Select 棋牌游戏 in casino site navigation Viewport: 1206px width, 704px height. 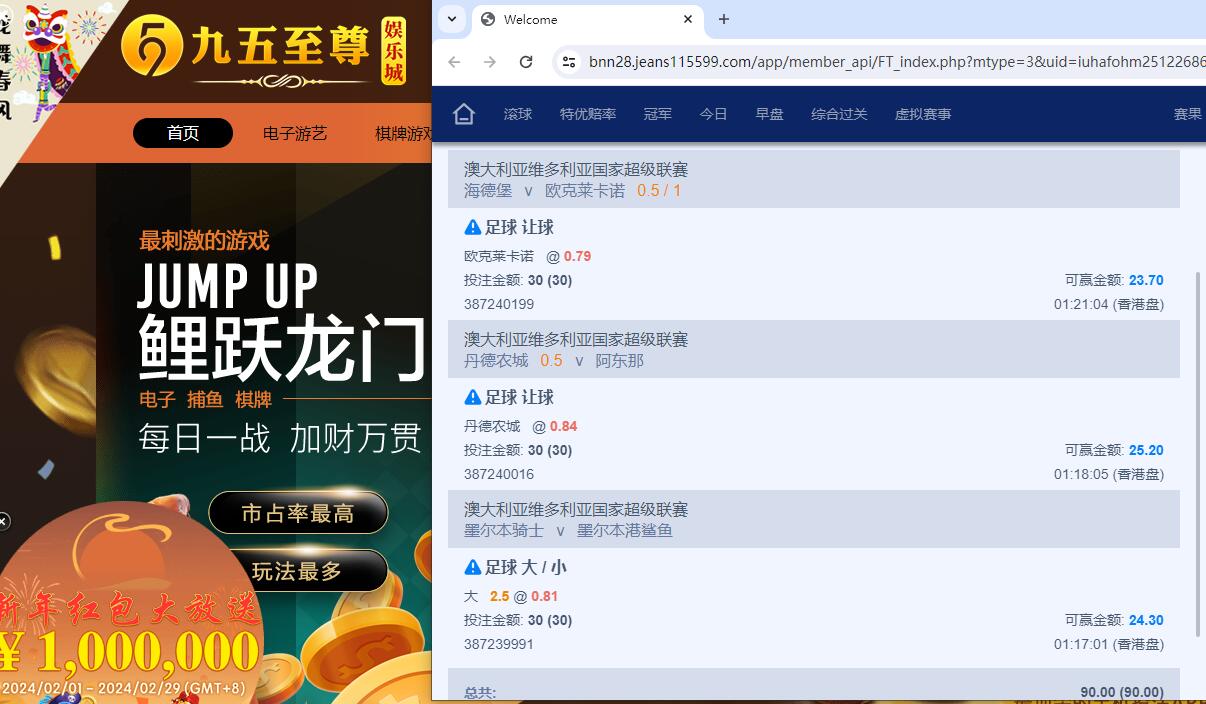tap(403, 133)
